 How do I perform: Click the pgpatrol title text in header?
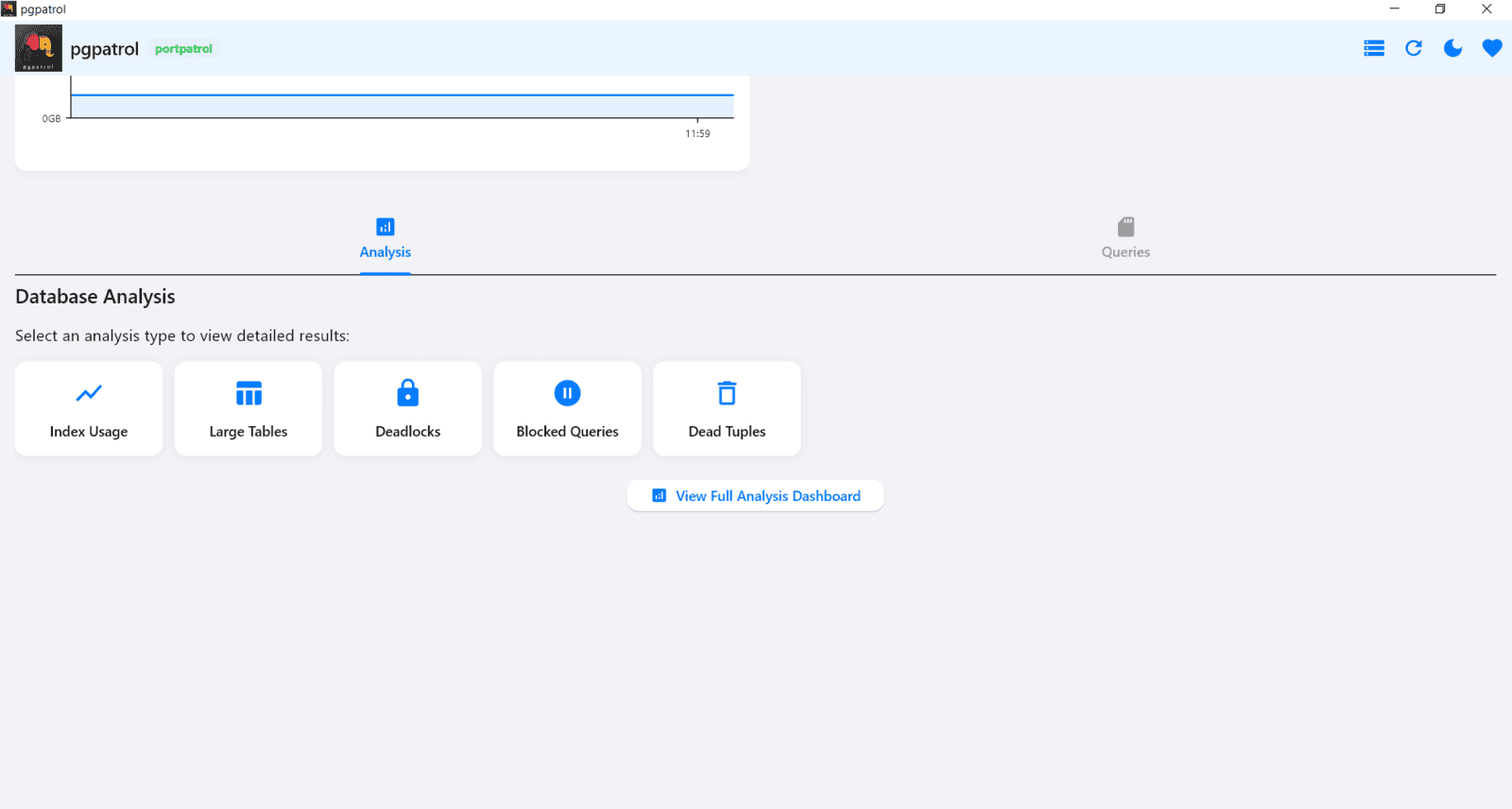pos(105,49)
